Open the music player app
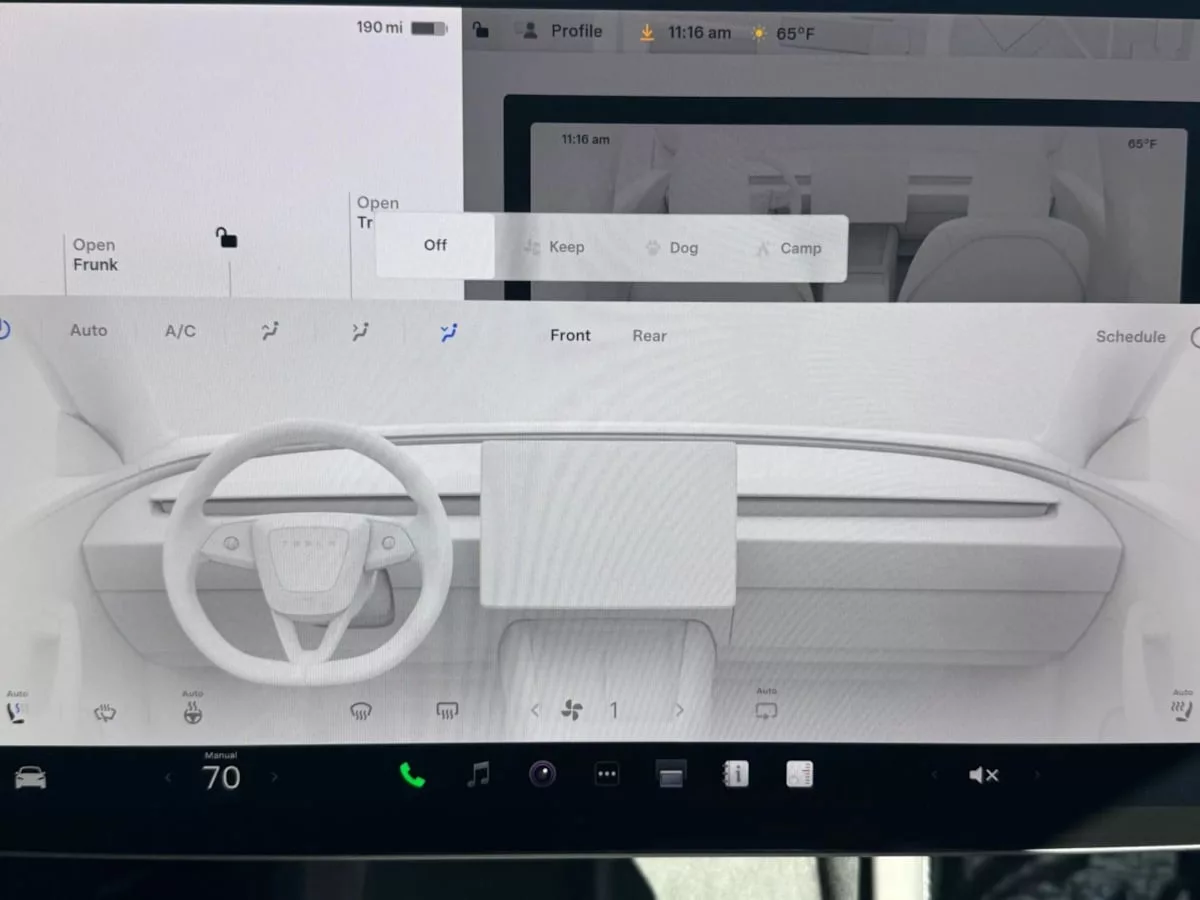This screenshot has height=900, width=1200. [479, 774]
